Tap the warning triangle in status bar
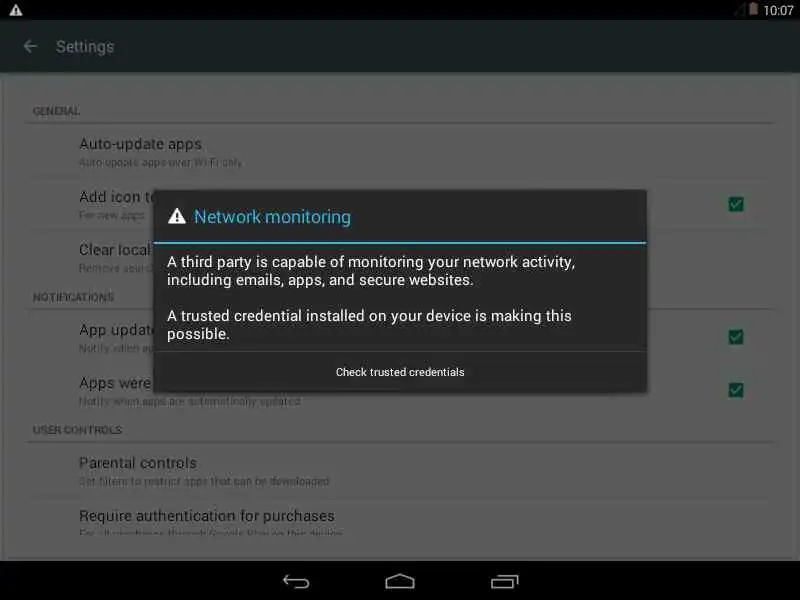 (16, 10)
